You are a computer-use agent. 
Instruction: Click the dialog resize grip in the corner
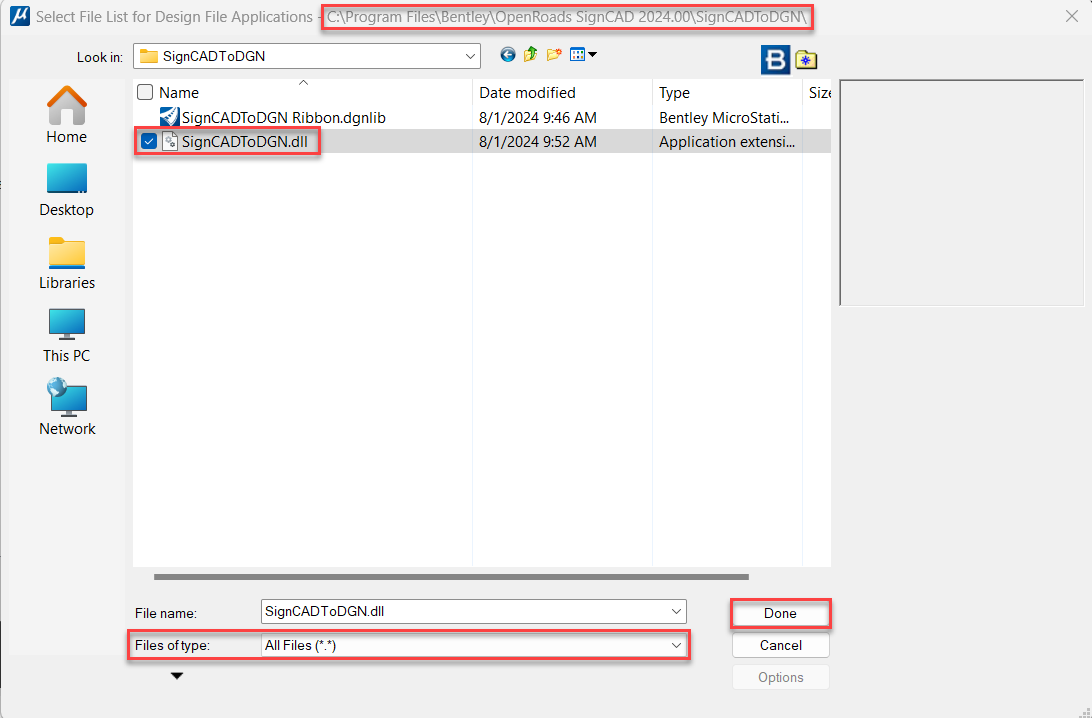coord(1084,711)
